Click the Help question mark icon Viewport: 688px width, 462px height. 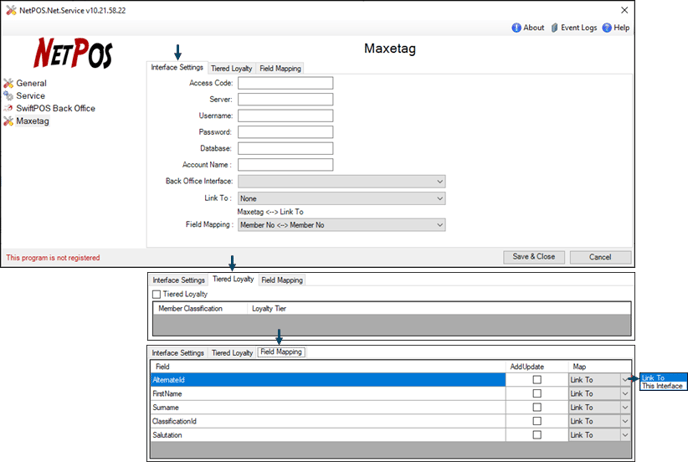607,28
